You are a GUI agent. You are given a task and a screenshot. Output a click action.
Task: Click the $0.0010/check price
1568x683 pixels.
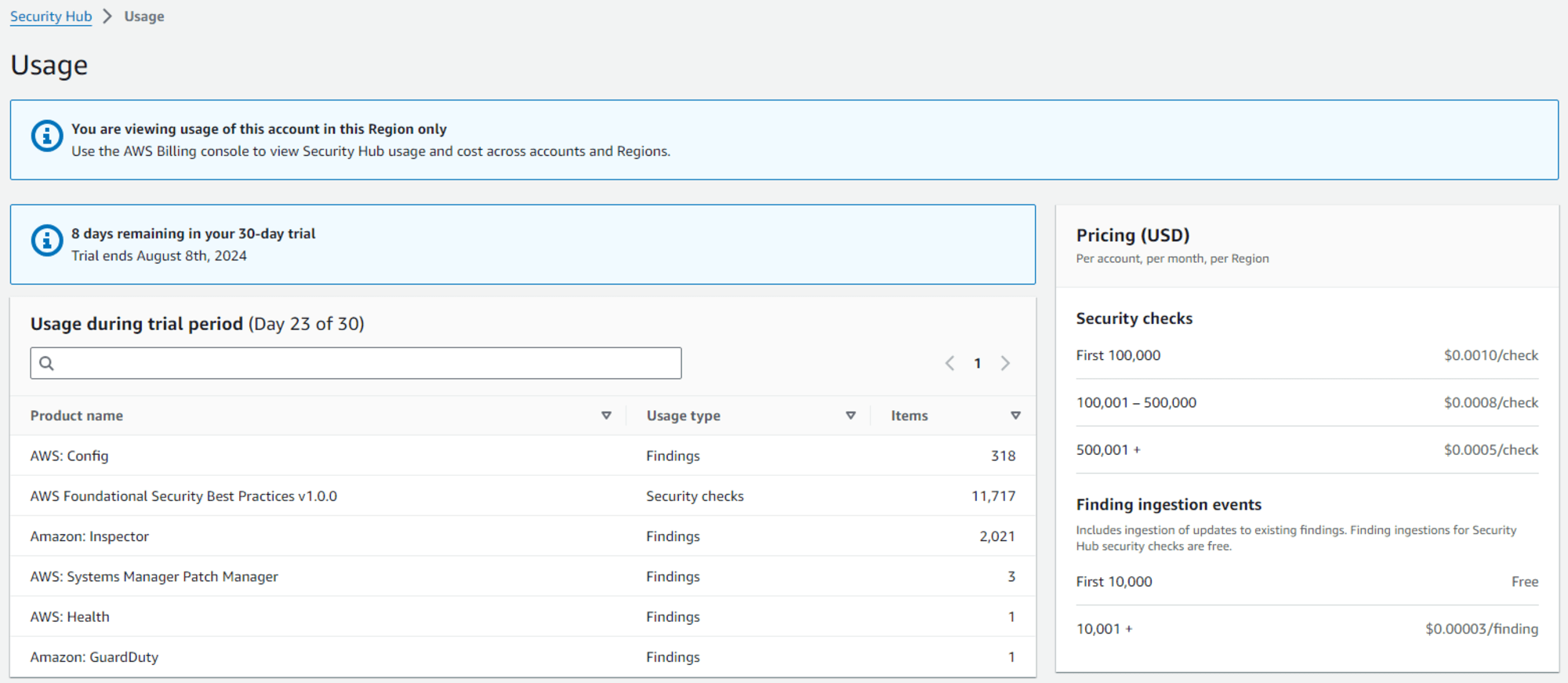[x=1491, y=355]
